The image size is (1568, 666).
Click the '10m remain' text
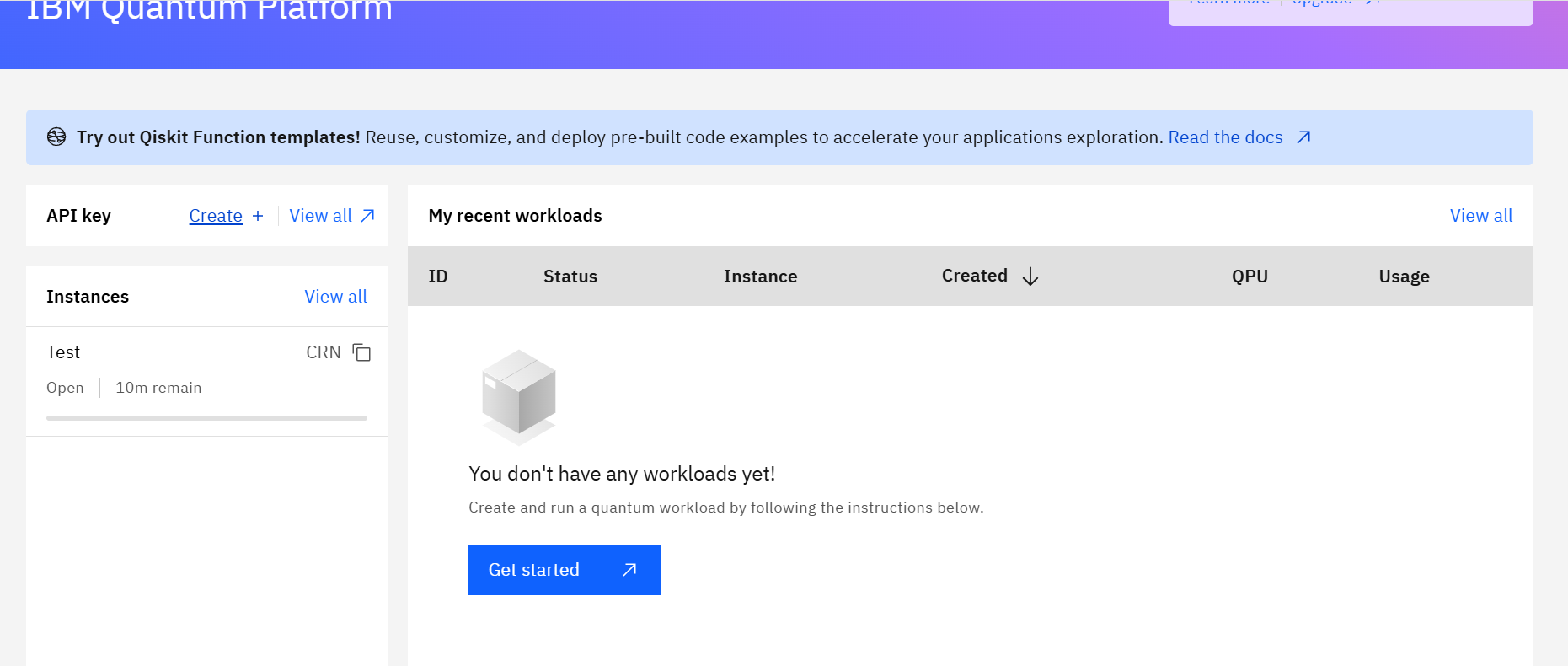point(158,388)
